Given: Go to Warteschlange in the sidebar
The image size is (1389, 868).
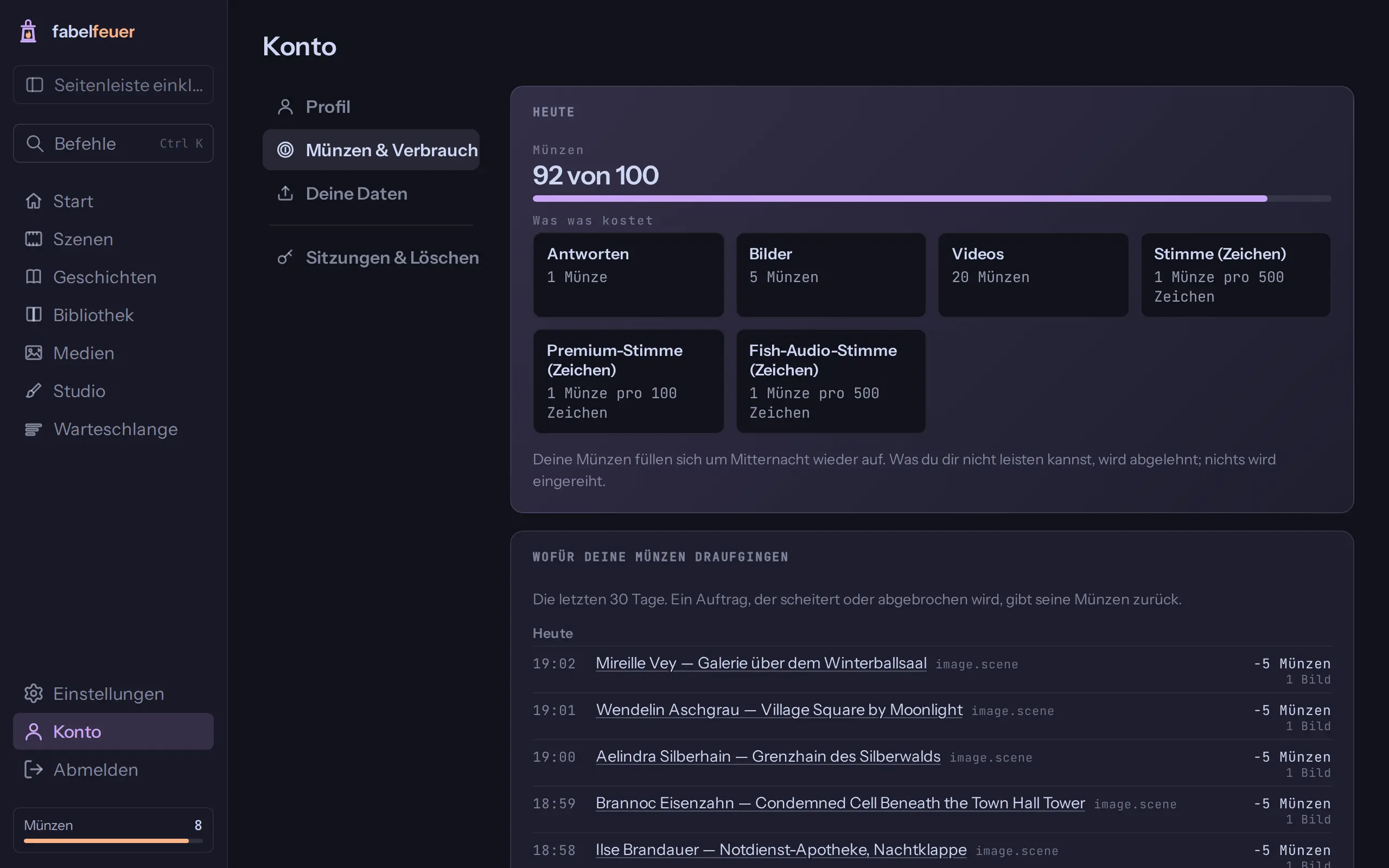Looking at the screenshot, I should pyautogui.click(x=113, y=429).
